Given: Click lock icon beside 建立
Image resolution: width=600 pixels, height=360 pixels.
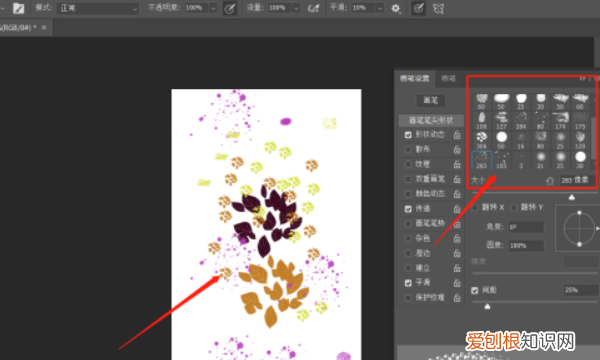Looking at the screenshot, I should (x=457, y=268).
